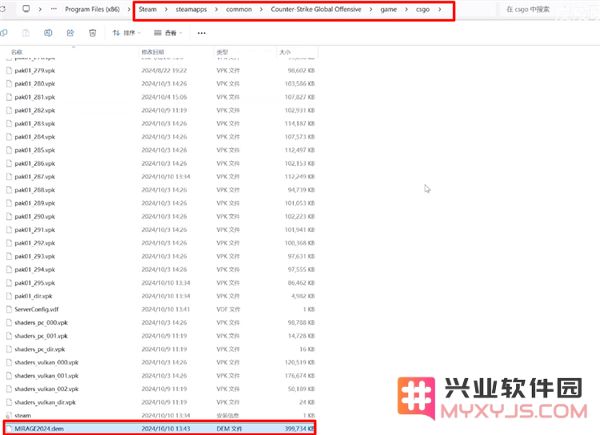Viewport: 600px width, 435px height.
Task: Click the refresh icon beside the address bar
Action: 2,8
